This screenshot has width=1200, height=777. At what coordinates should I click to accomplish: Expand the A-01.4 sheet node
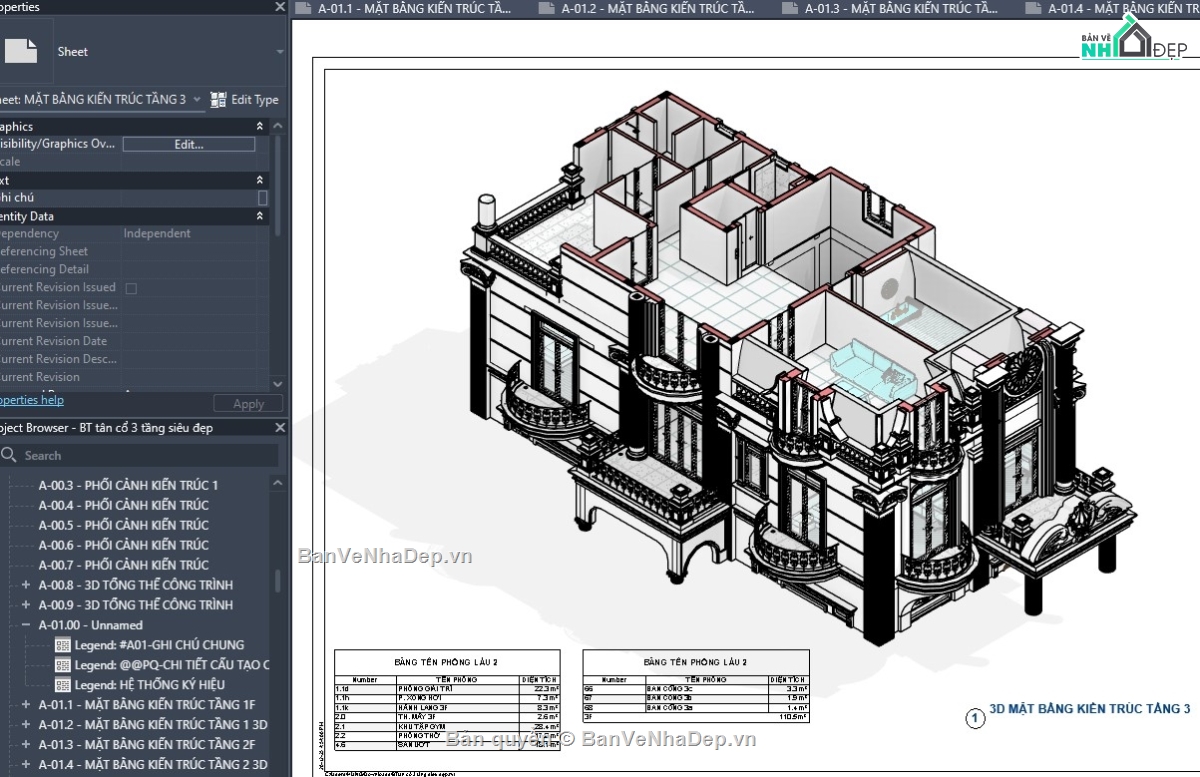pos(26,765)
